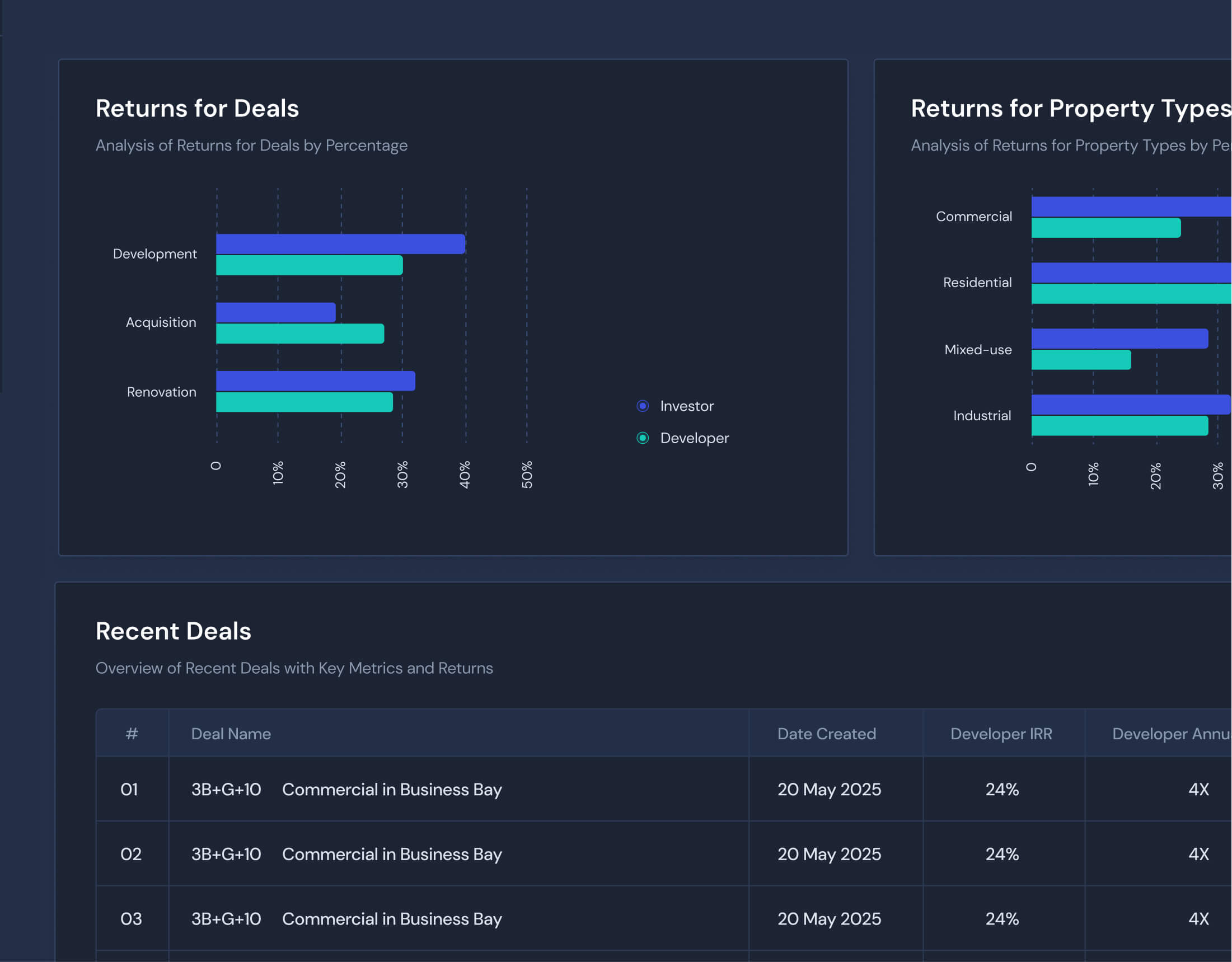Hide the Investor series from the chart
1232x962 pixels.
click(x=643, y=405)
